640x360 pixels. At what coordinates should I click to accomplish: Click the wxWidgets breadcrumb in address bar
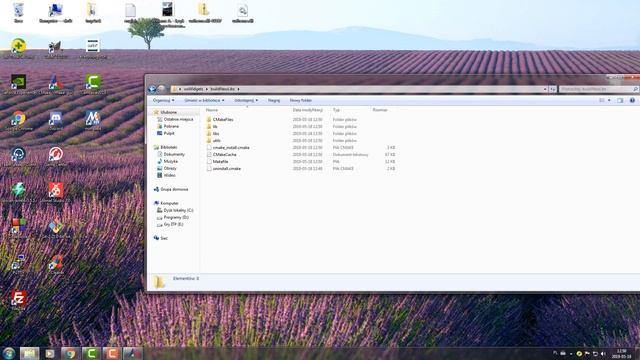coord(193,89)
